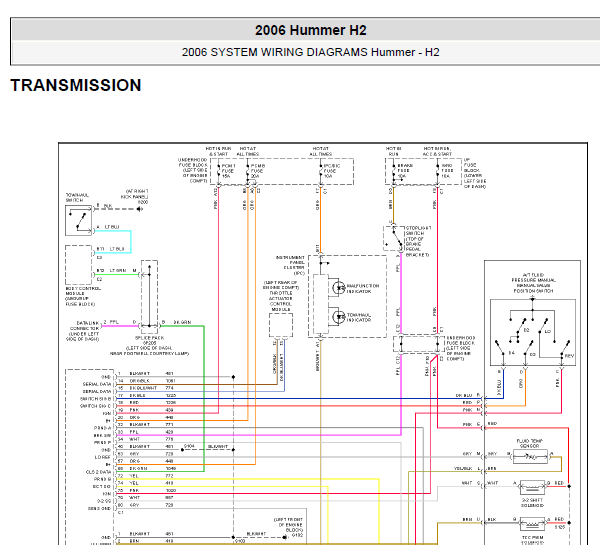The height and width of the screenshot is (545, 600).
Task: Click the Fluid Temp Sensor resistor symbol
Action: (x=530, y=457)
